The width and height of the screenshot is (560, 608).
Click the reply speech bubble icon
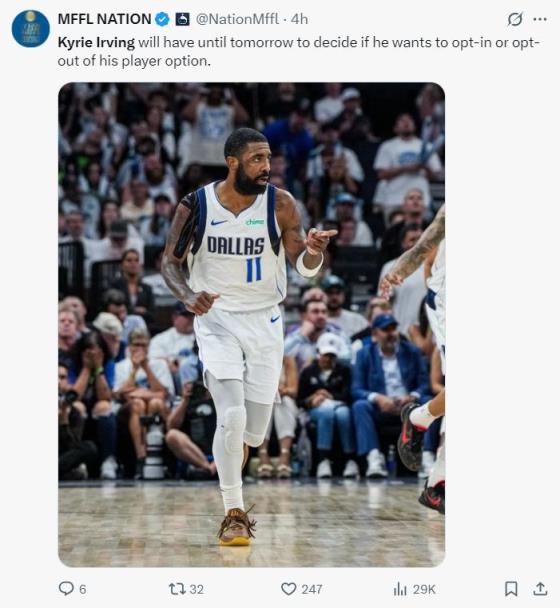66,589
